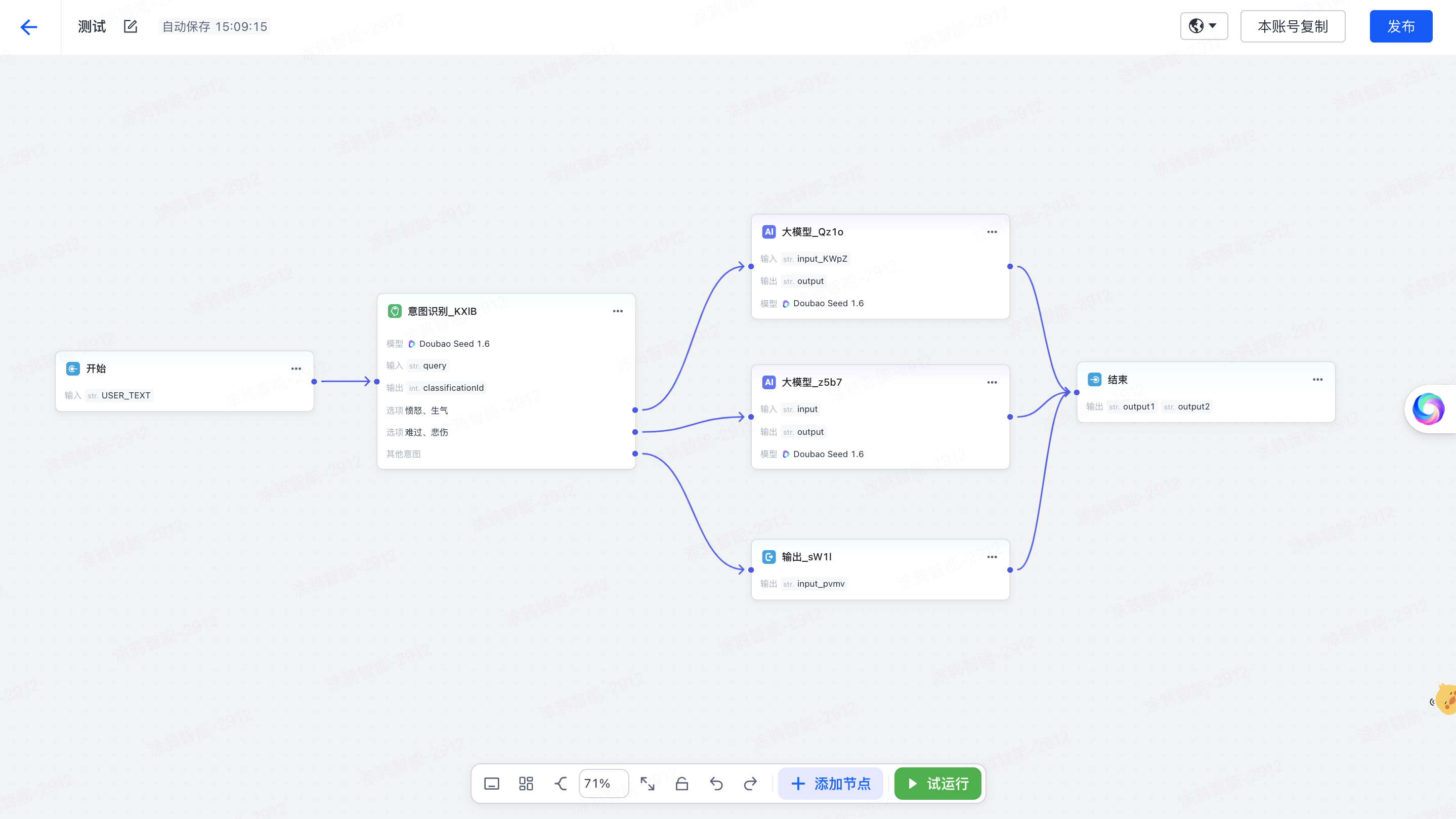Select the 开始 node title

(x=96, y=369)
